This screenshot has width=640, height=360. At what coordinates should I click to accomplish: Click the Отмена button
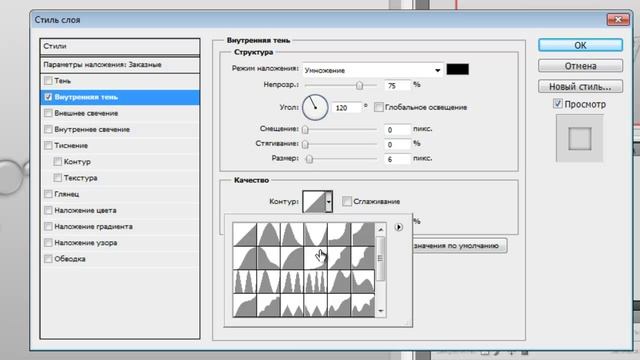(580, 66)
